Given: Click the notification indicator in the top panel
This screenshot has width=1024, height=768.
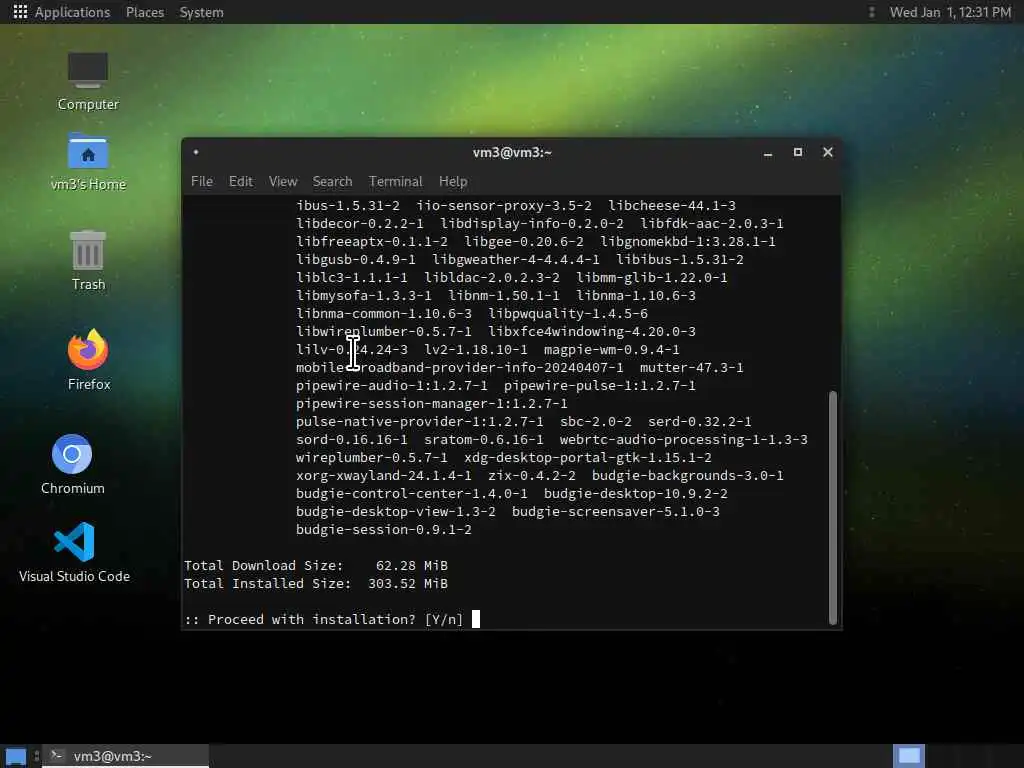Looking at the screenshot, I should [871, 12].
